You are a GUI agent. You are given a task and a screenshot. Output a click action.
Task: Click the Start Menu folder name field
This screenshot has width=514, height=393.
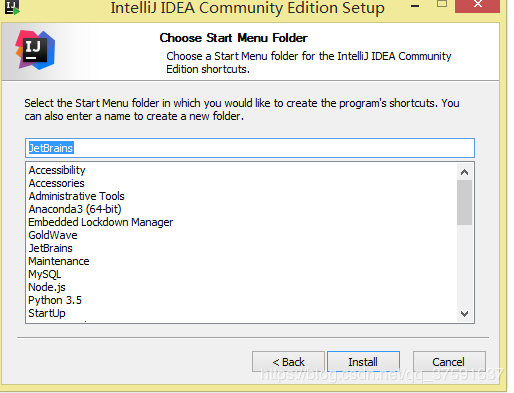coord(250,148)
